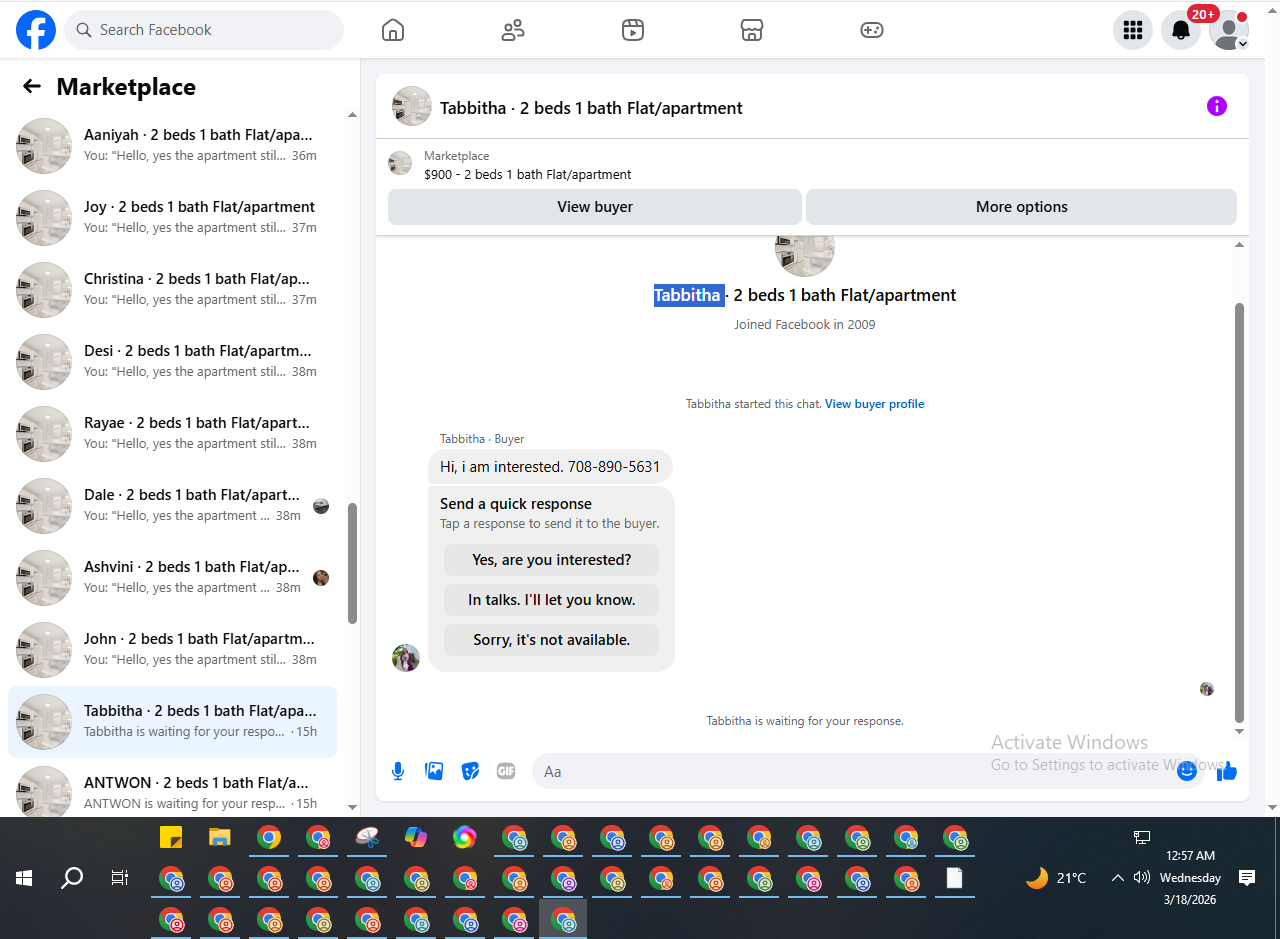Attach a photo using the image icon

434,771
